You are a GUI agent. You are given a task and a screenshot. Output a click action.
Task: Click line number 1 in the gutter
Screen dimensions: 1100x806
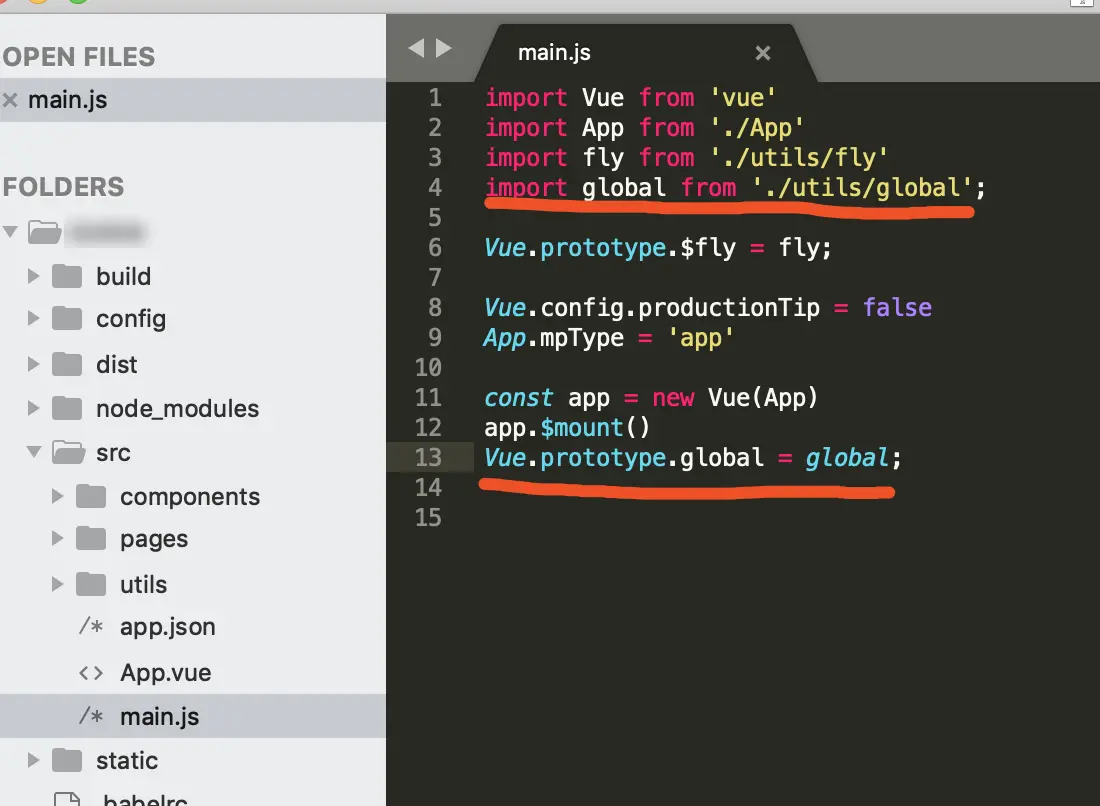click(x=435, y=98)
